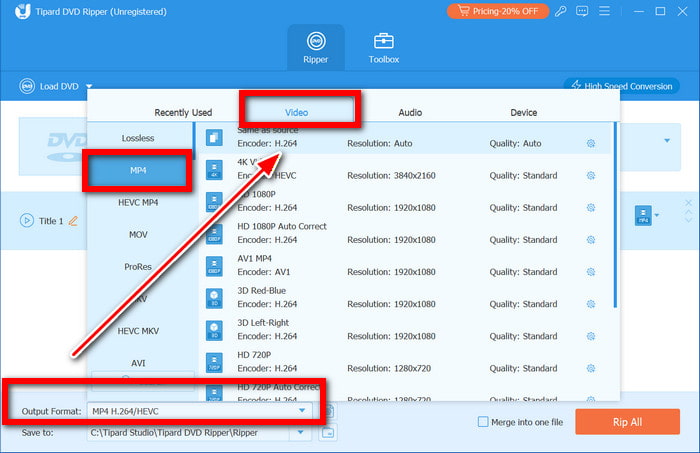Open the feedback chat icon
The height and width of the screenshot is (453, 700).
click(583, 12)
